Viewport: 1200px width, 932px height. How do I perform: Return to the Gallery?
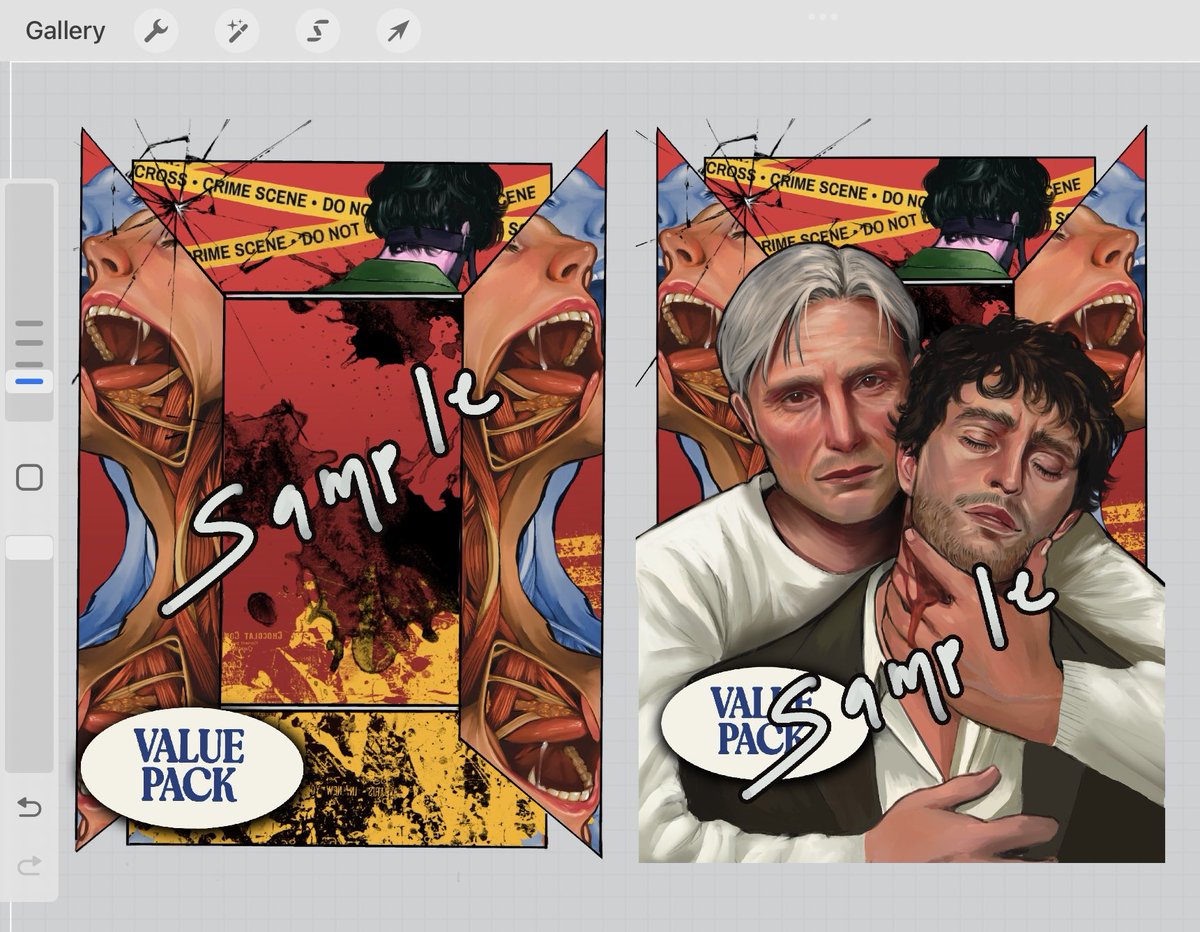[66, 30]
